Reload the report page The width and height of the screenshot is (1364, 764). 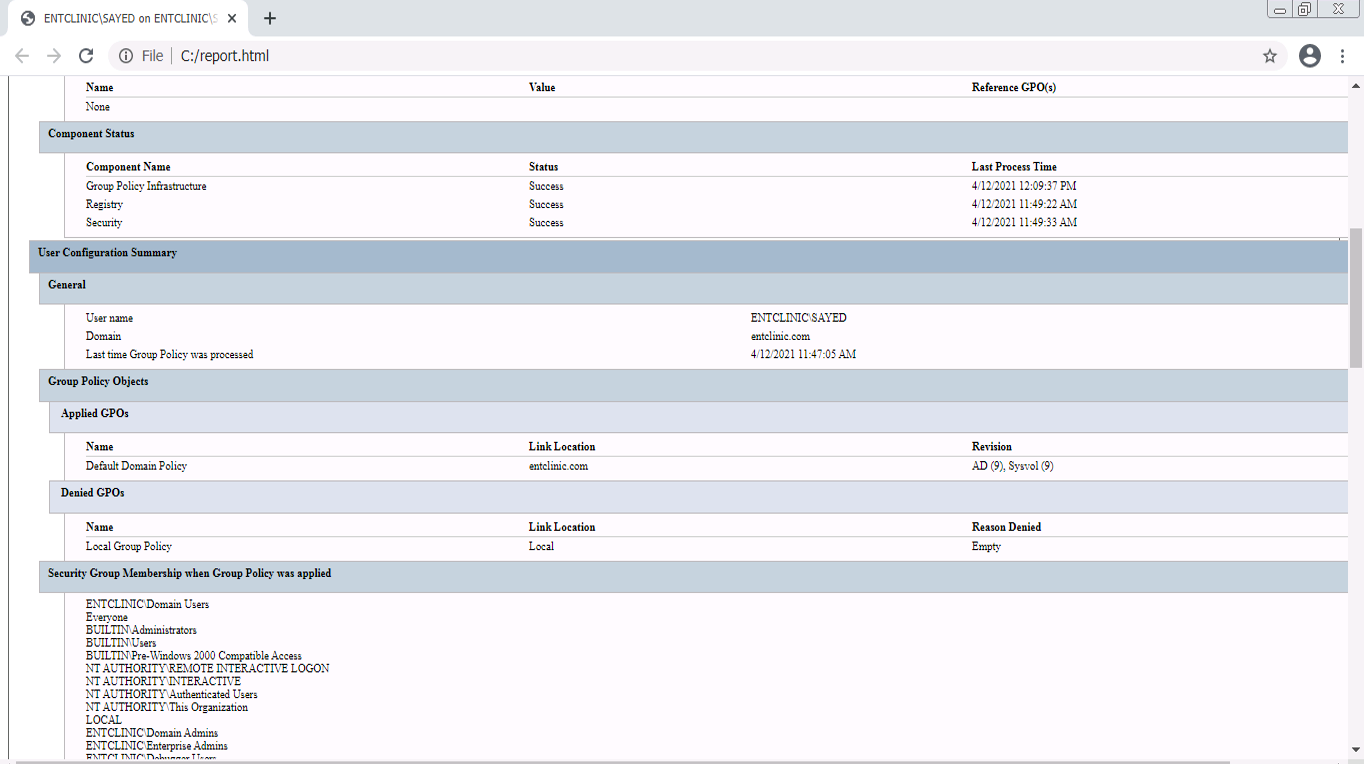(x=86, y=56)
